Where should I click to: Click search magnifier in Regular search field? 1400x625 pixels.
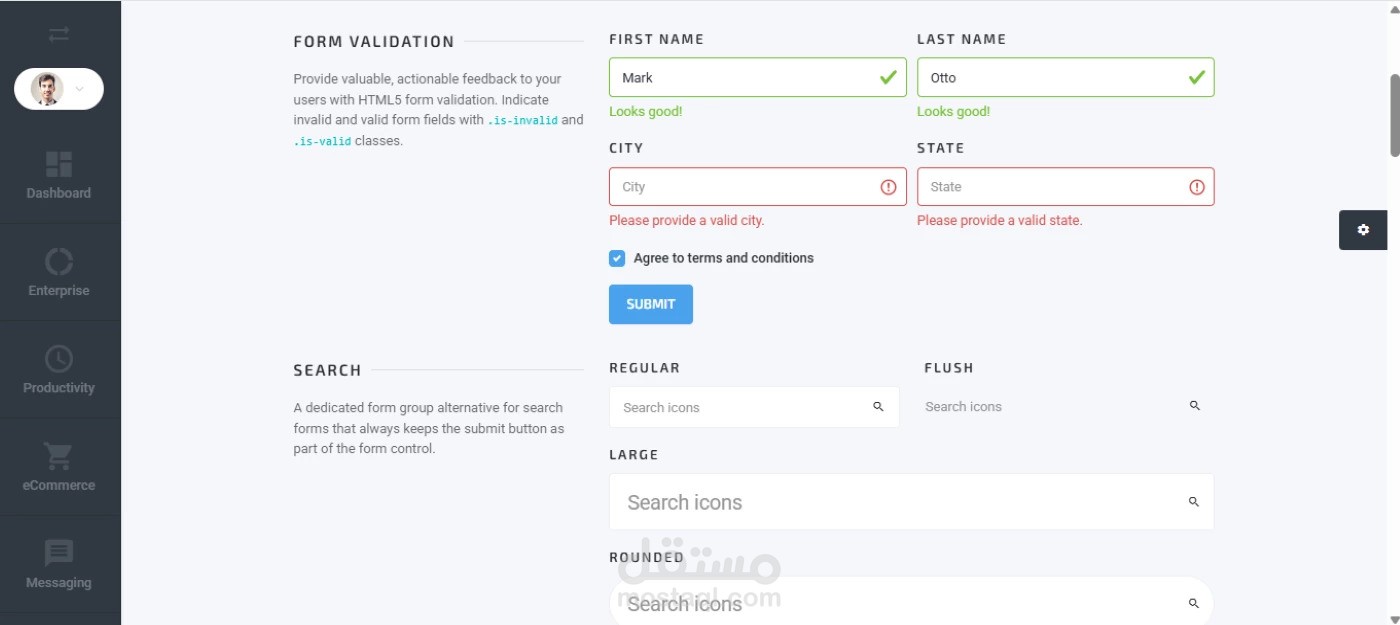878,407
